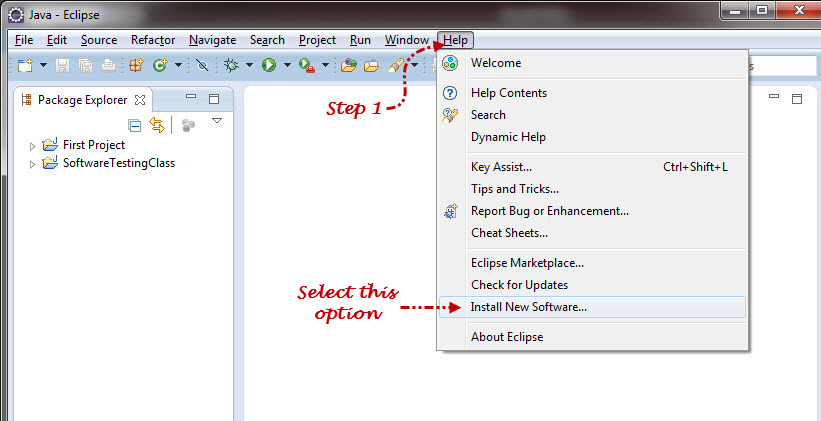821x421 pixels.
Task: Choose Check for Updates entry
Action: (x=592, y=285)
